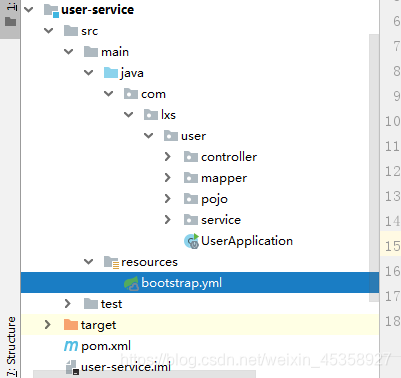Viewport: 401px width, 378px height.
Task: Collapse the com package node
Action: pyautogui.click(x=109, y=94)
